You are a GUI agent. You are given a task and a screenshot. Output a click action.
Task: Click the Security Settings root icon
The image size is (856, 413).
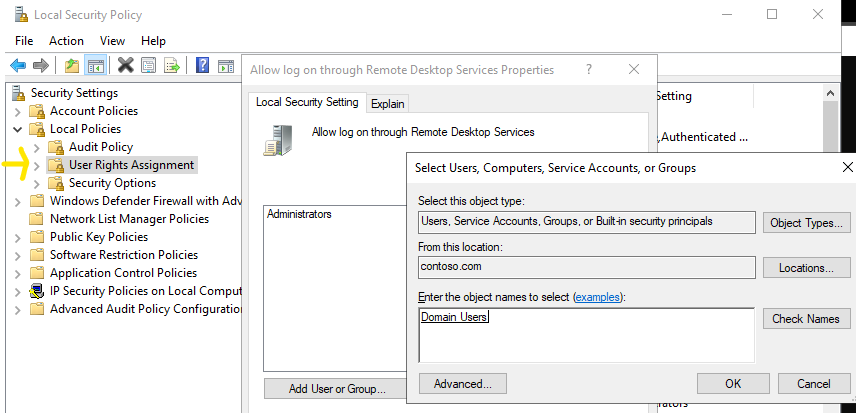pyautogui.click(x=19, y=93)
